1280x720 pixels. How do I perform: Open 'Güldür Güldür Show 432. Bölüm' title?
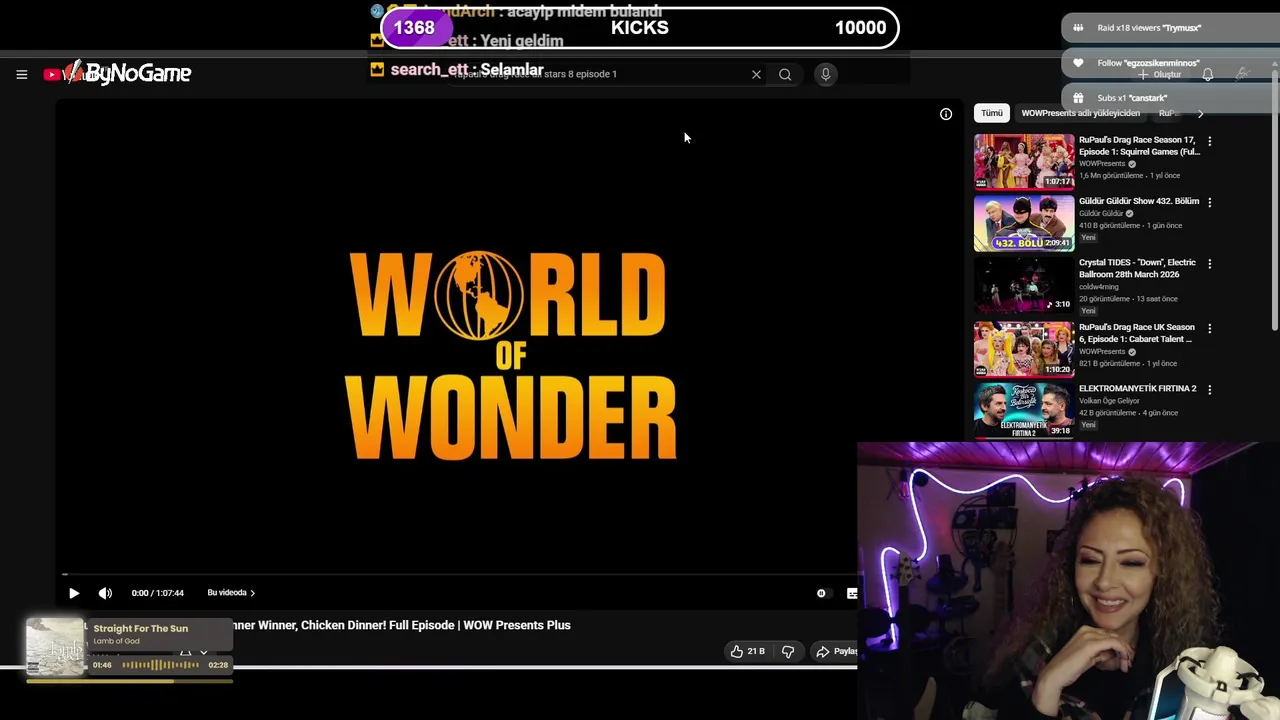point(1139,201)
